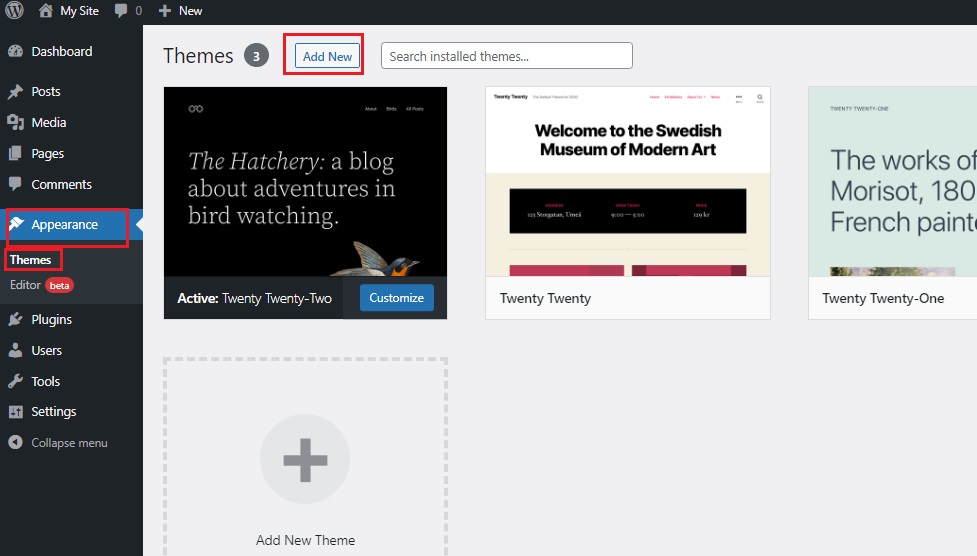Open the Plugins menu
977x556 pixels.
coord(51,320)
